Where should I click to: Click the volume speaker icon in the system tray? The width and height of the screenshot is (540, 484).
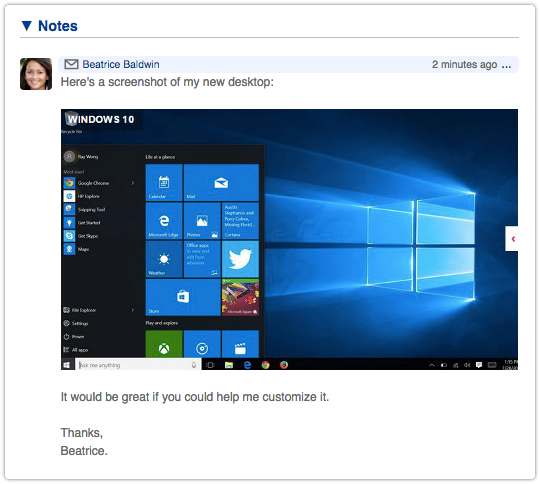tap(467, 365)
